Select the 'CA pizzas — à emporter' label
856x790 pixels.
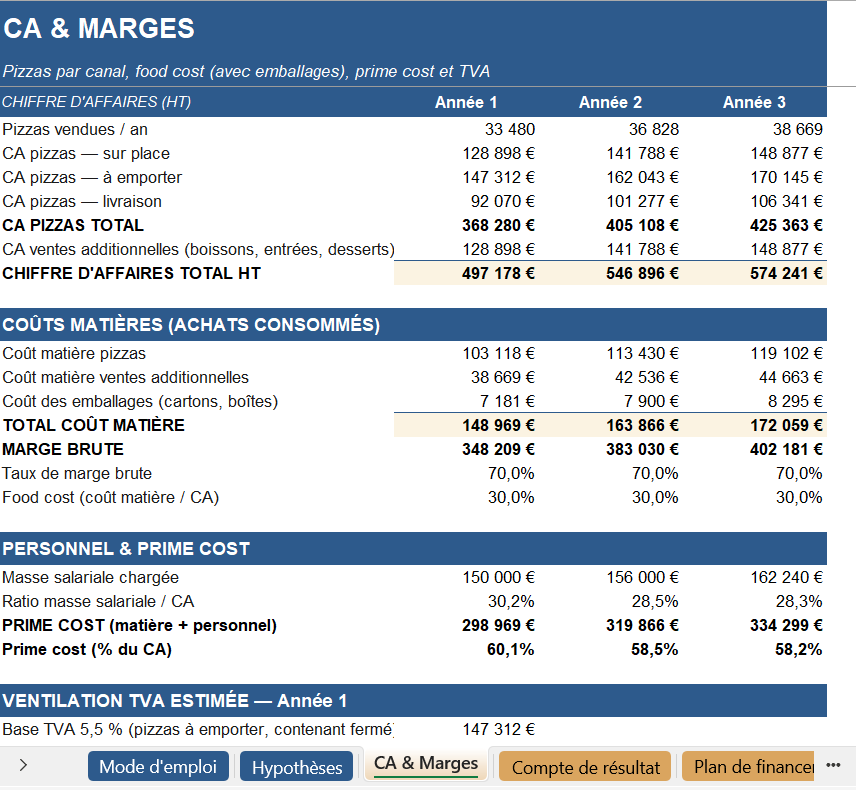coord(92,177)
